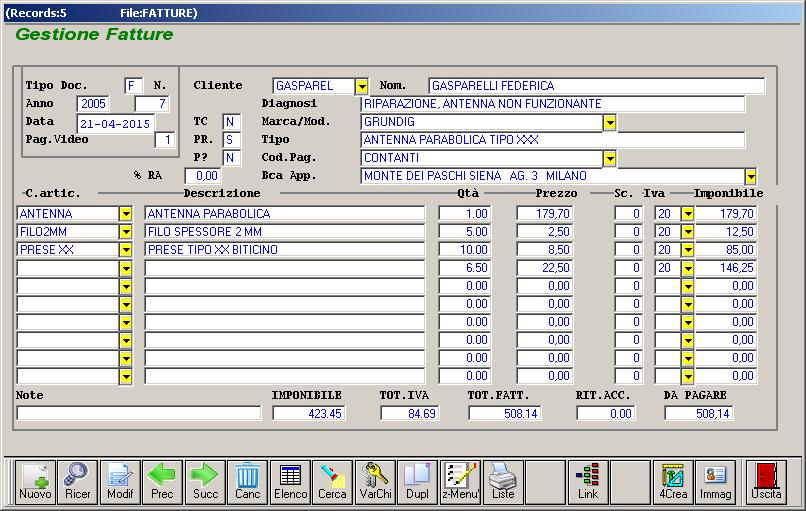Click the invoice number field showing 7

pyautogui.click(x=152, y=104)
